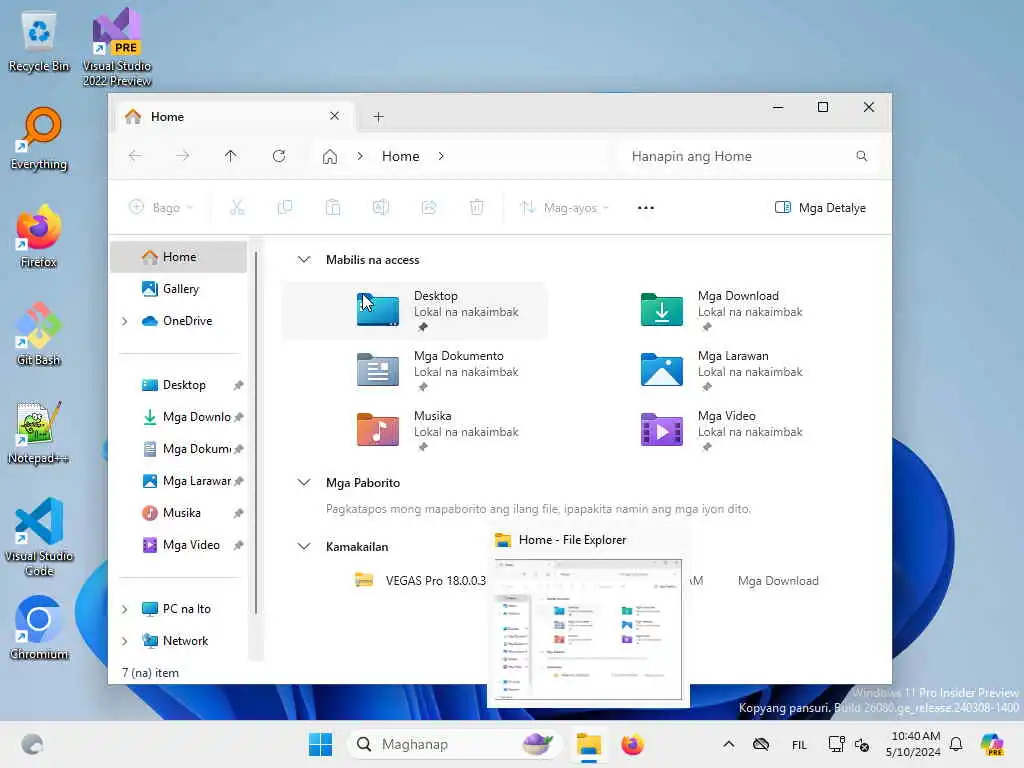Click the Rename icon in toolbar
This screenshot has height=768, width=1024.
[381, 208]
